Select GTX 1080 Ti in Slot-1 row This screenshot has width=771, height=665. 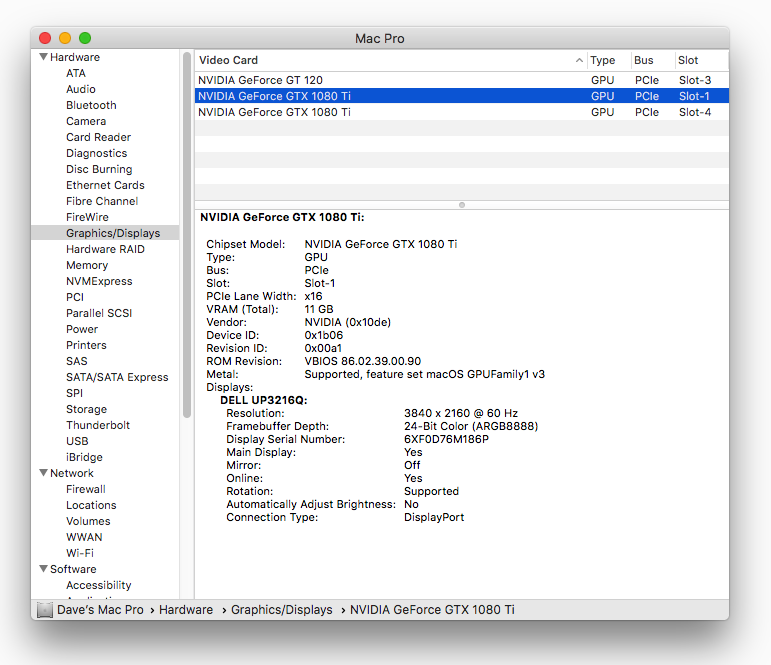462,96
